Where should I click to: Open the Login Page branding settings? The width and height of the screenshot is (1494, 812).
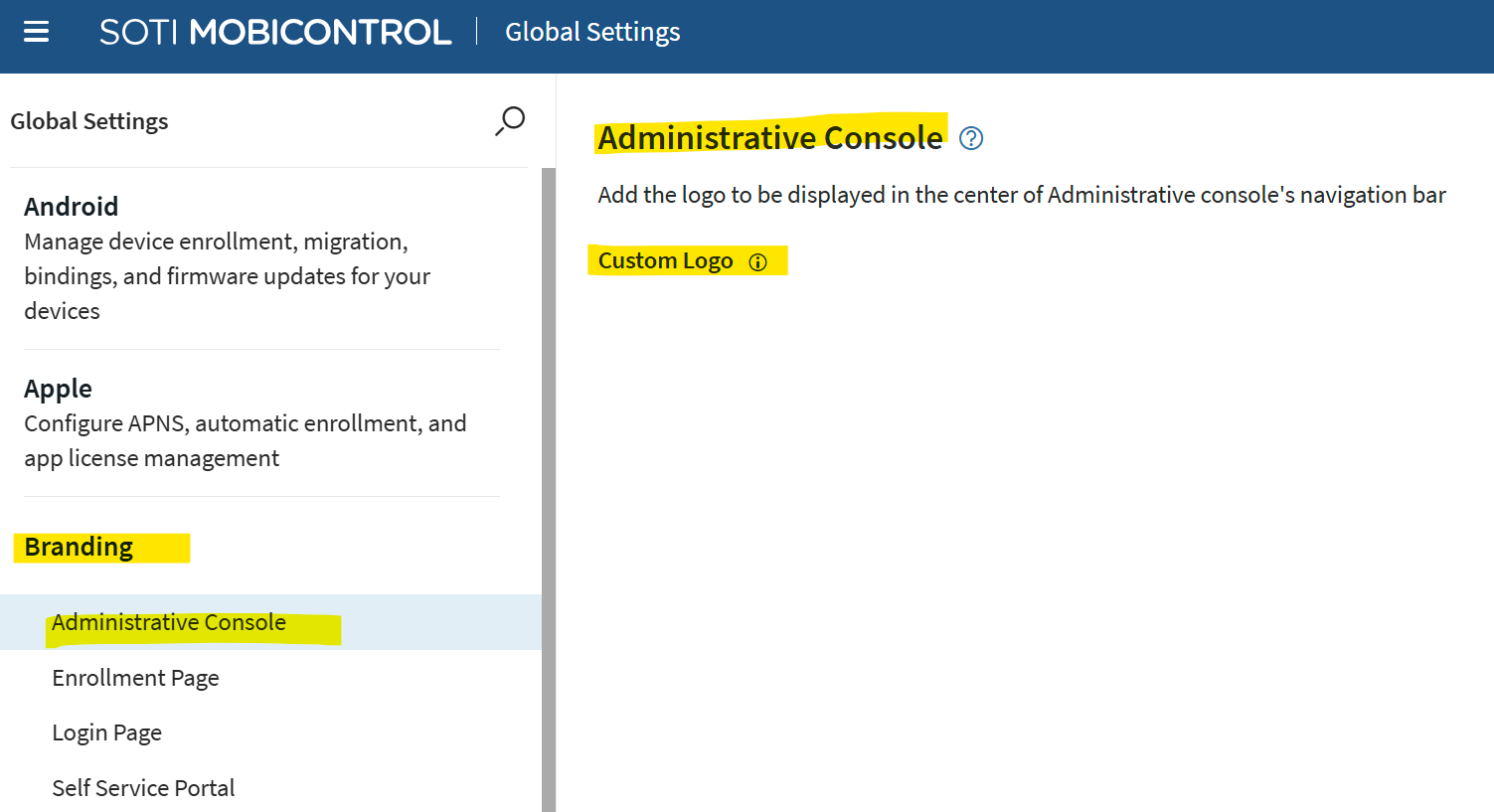(x=106, y=732)
